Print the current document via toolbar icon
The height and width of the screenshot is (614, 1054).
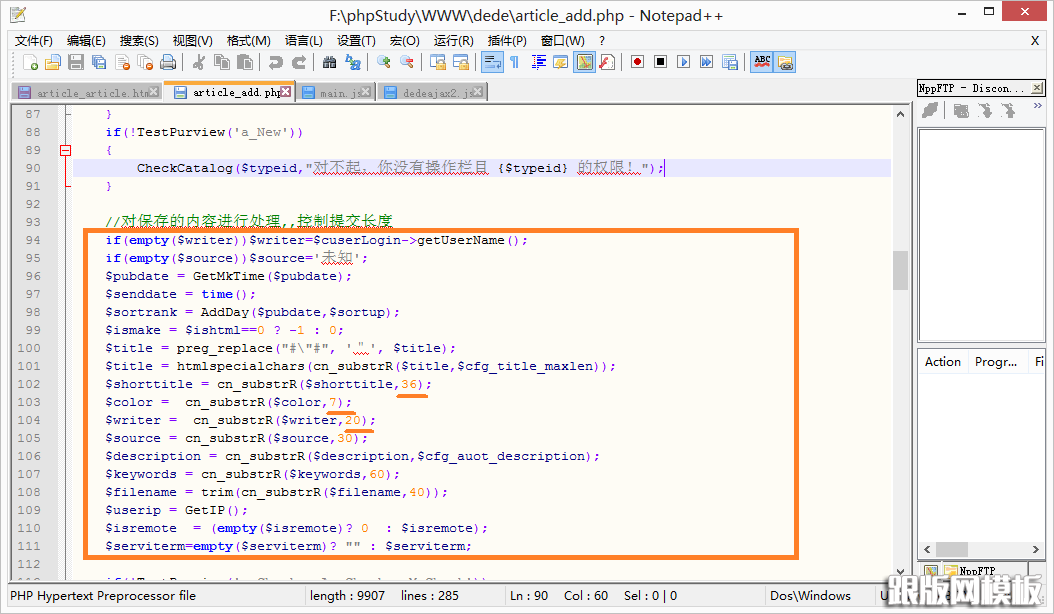point(166,61)
